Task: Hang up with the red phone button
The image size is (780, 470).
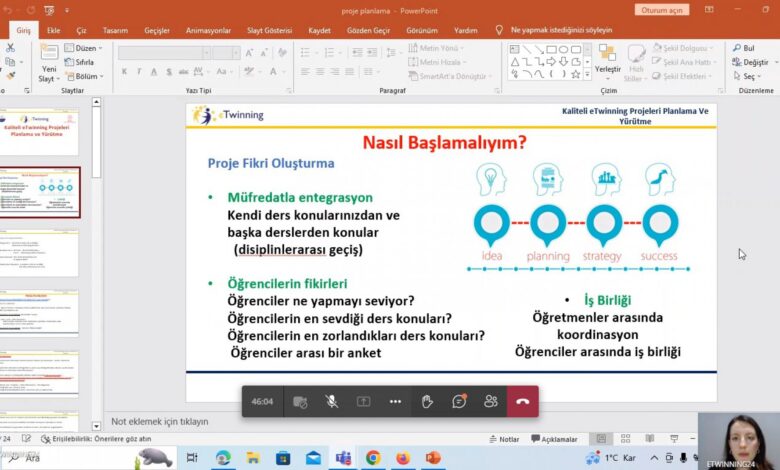Action: [x=522, y=401]
